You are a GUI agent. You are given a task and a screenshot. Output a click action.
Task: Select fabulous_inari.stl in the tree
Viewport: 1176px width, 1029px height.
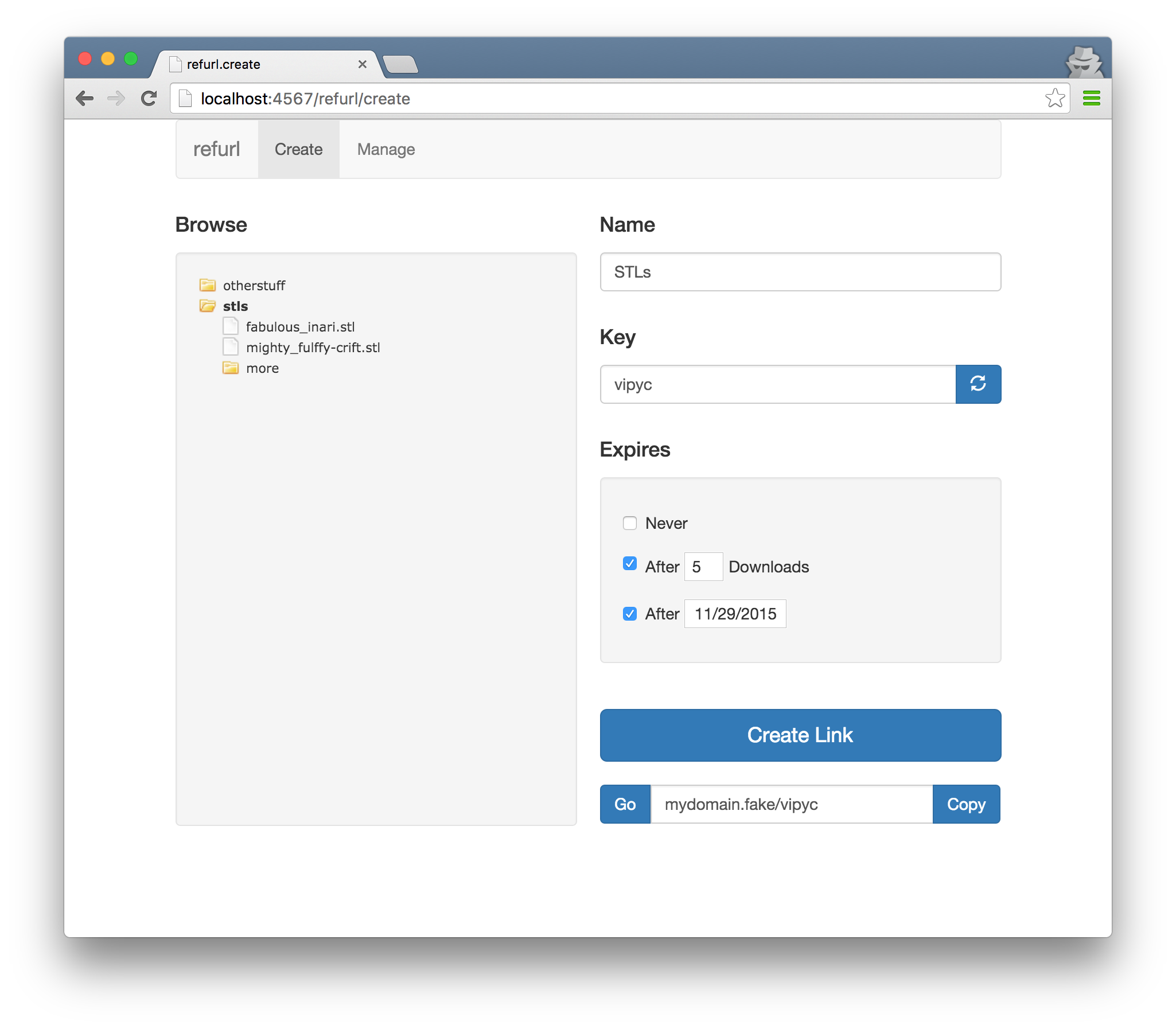coord(301,327)
